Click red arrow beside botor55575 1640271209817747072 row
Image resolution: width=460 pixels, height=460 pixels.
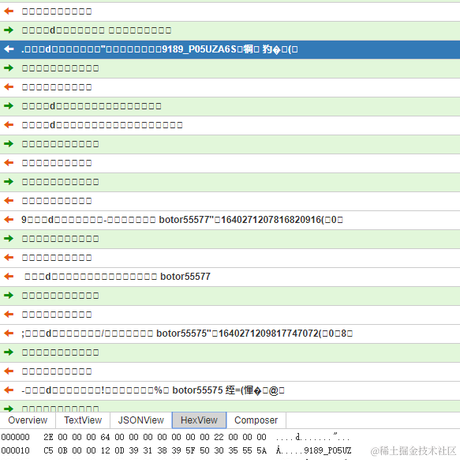(9, 333)
